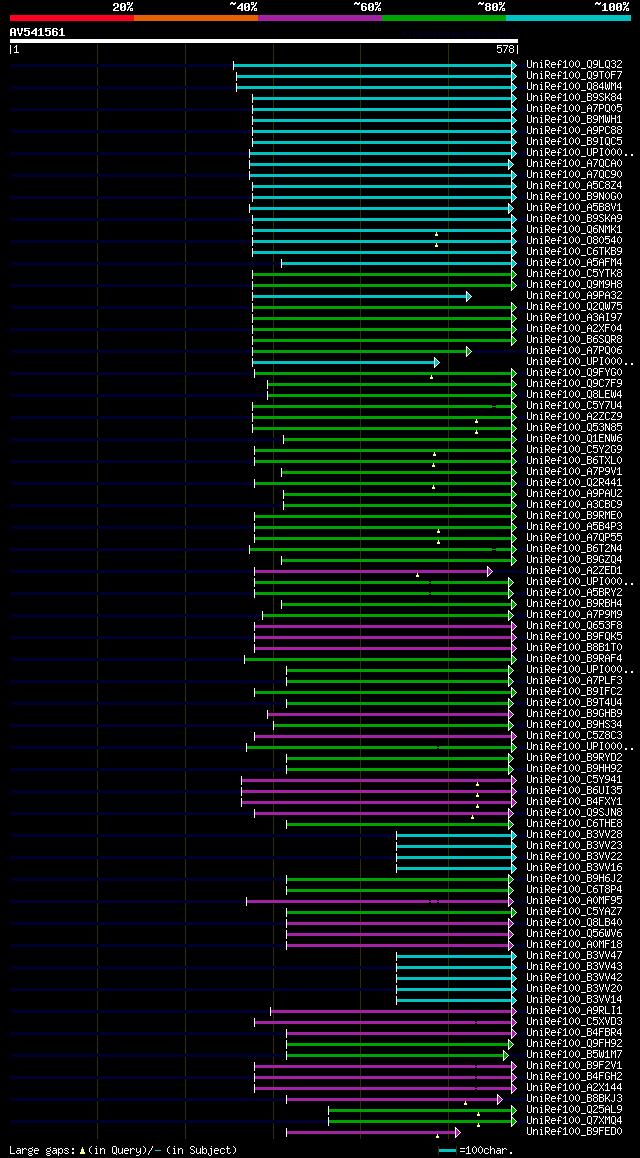The width and height of the screenshot is (640, 1158).
Task: Open hit UniRef100_Q84WM4
Action: click(574, 86)
